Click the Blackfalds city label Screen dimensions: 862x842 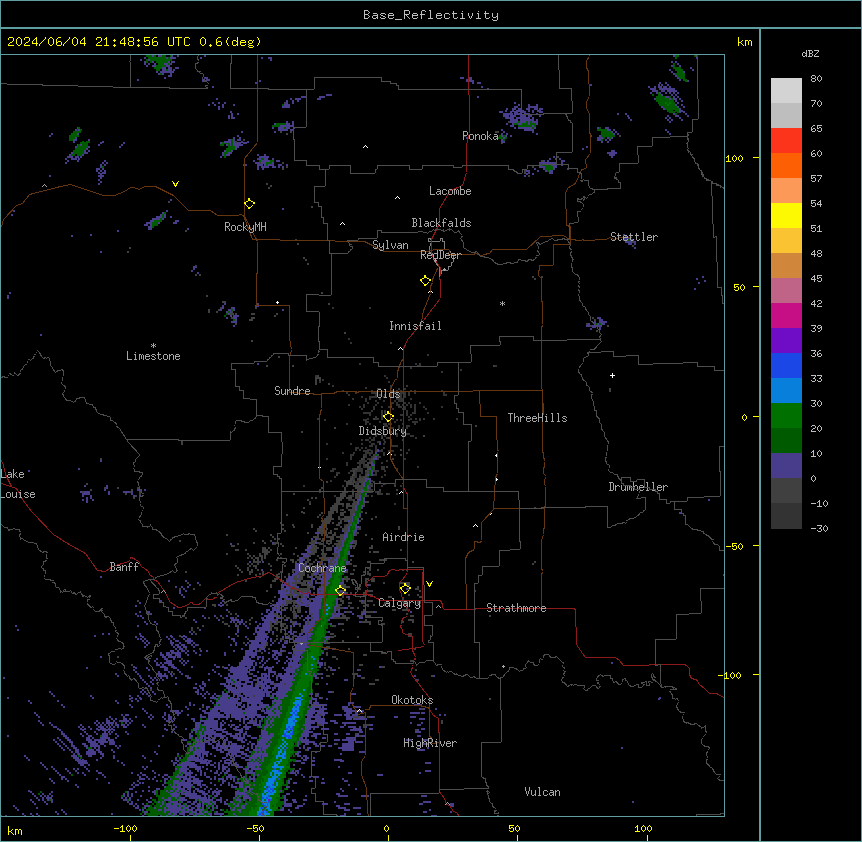click(x=441, y=223)
